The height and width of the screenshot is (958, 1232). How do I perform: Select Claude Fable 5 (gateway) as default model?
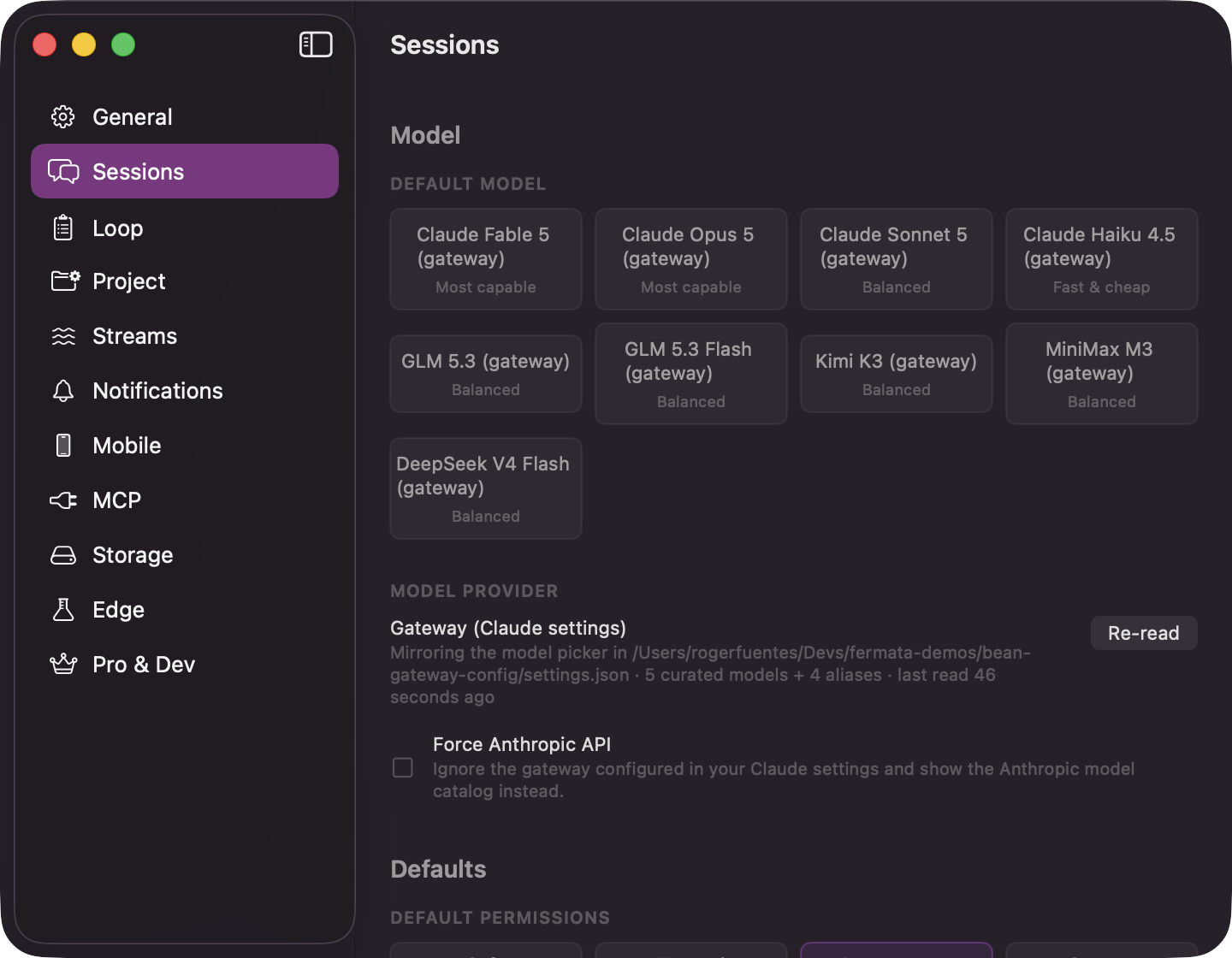click(486, 259)
